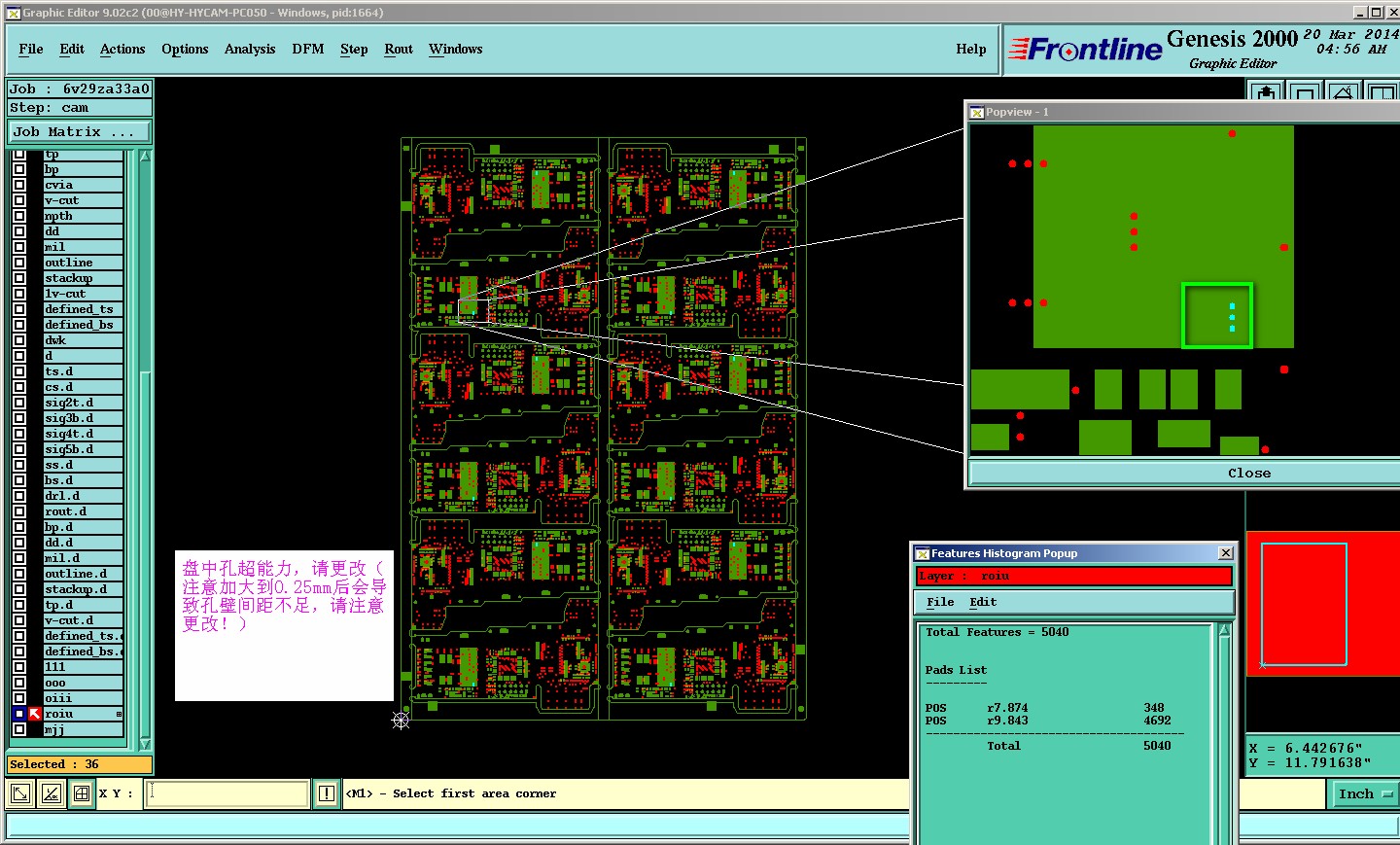This screenshot has height=845, width=1400.
Task: Click the grid window icon beside X Y
Action: point(82,793)
